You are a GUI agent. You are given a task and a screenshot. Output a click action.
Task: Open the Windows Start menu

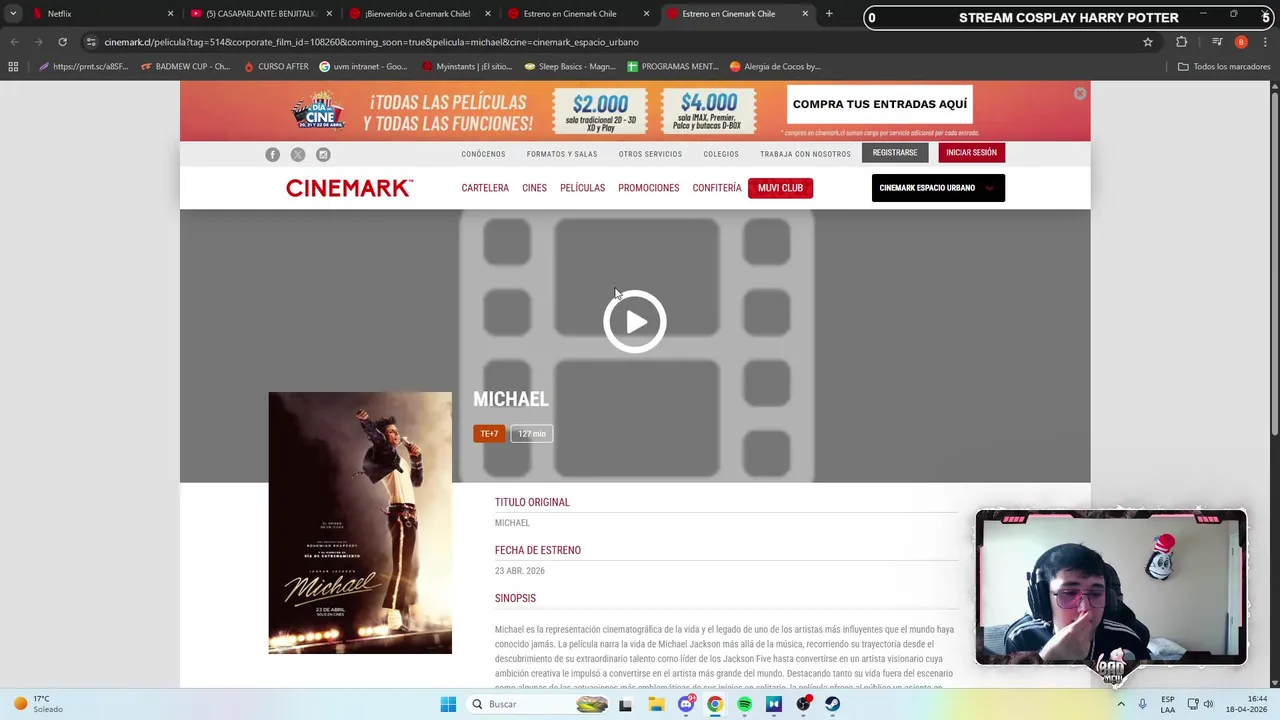pyautogui.click(x=448, y=704)
